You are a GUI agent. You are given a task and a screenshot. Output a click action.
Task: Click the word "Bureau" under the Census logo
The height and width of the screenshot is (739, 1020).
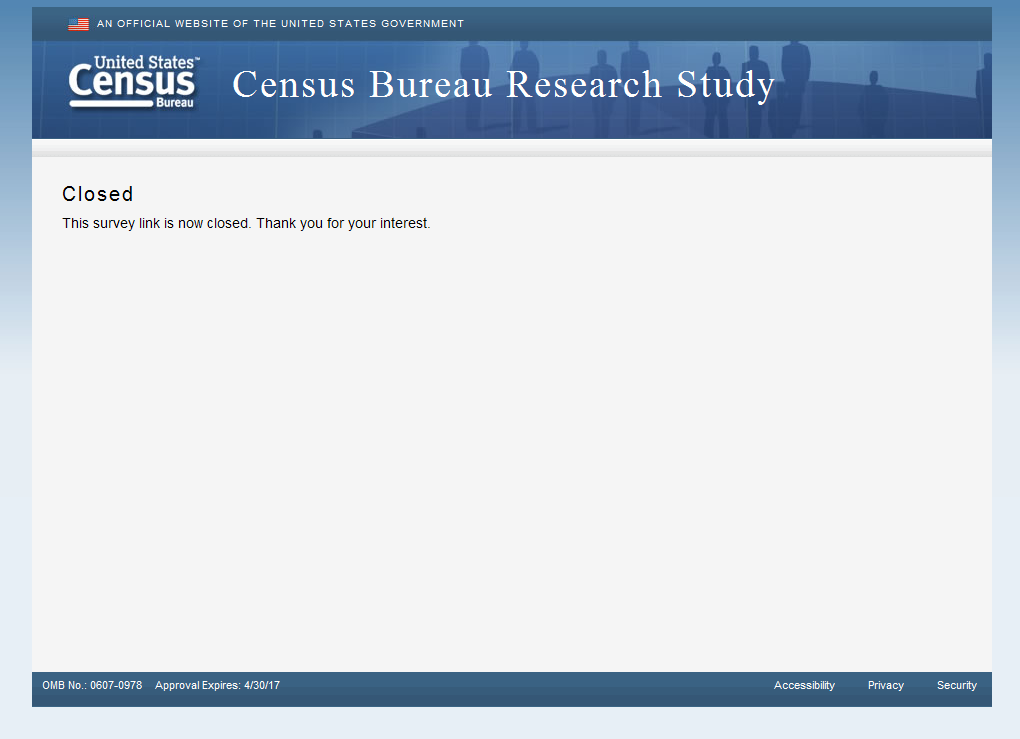point(174,102)
